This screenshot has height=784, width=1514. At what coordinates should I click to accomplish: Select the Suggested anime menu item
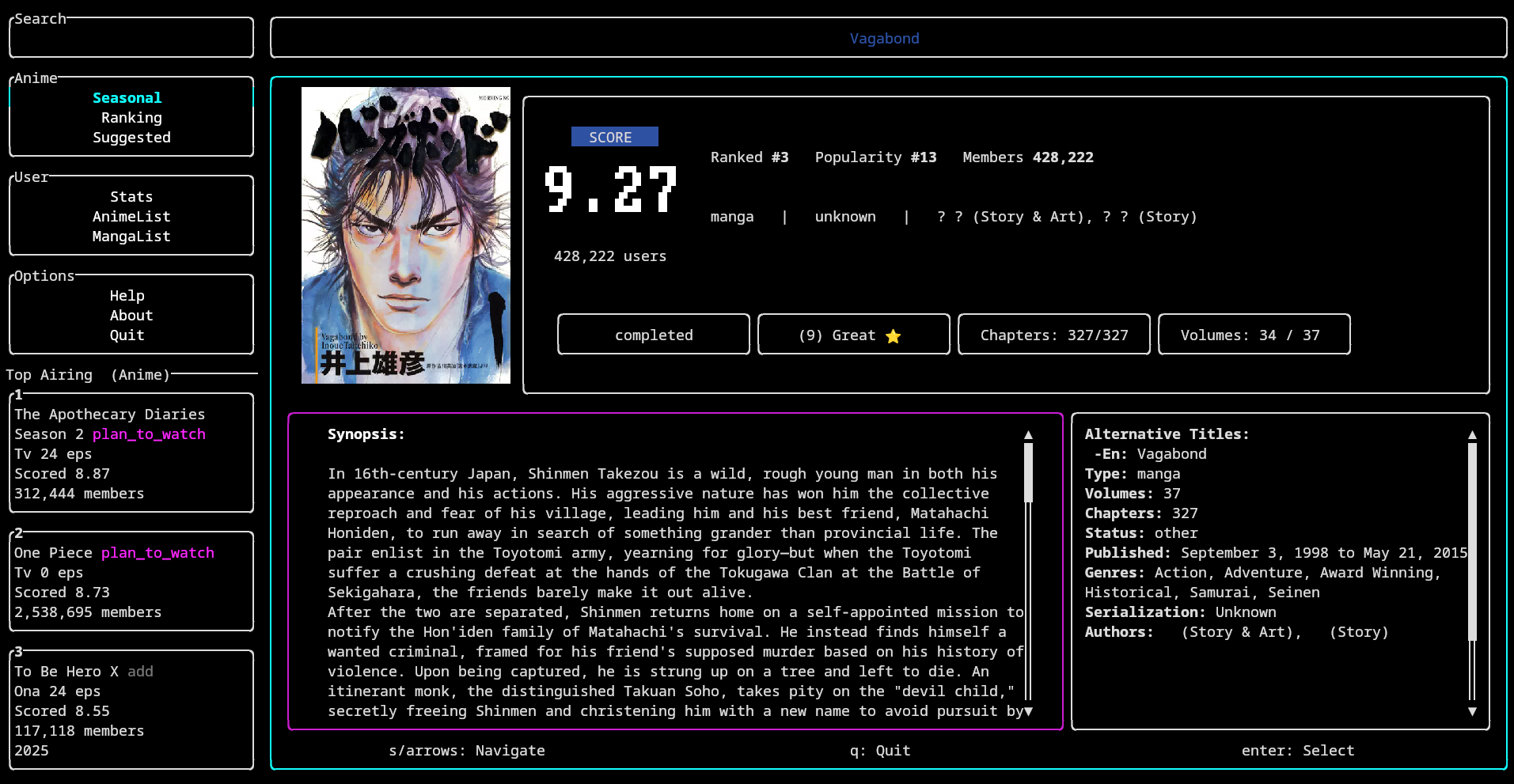(131, 138)
